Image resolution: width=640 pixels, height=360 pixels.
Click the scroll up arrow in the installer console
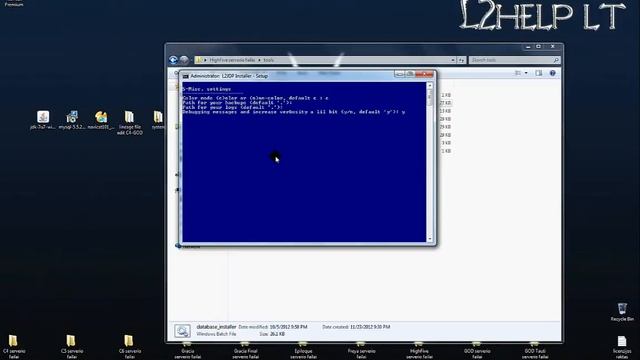point(429,86)
